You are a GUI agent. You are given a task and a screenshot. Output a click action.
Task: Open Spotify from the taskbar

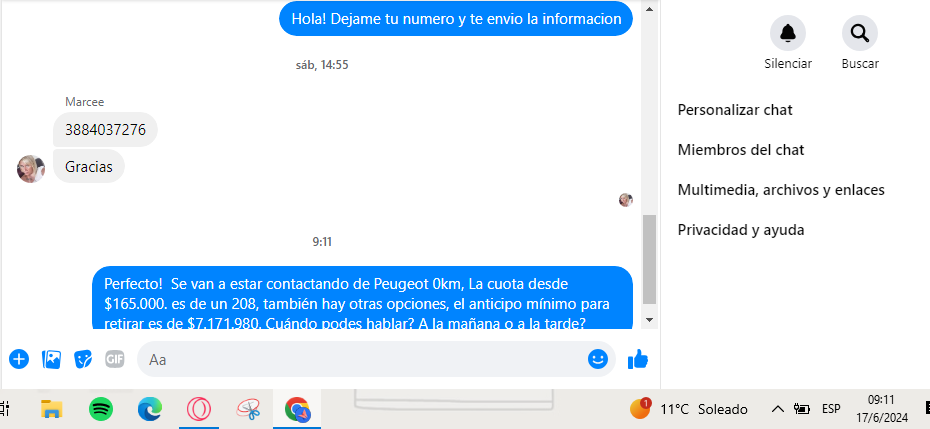(x=101, y=409)
